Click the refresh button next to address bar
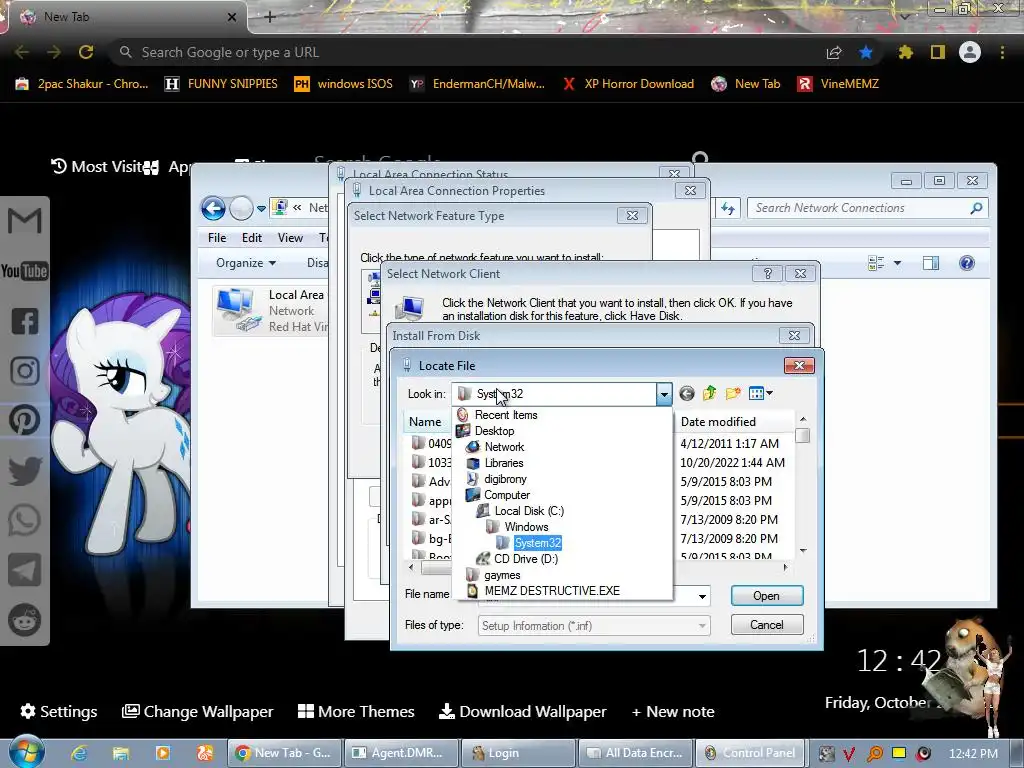The image size is (1024, 768). pos(728,208)
